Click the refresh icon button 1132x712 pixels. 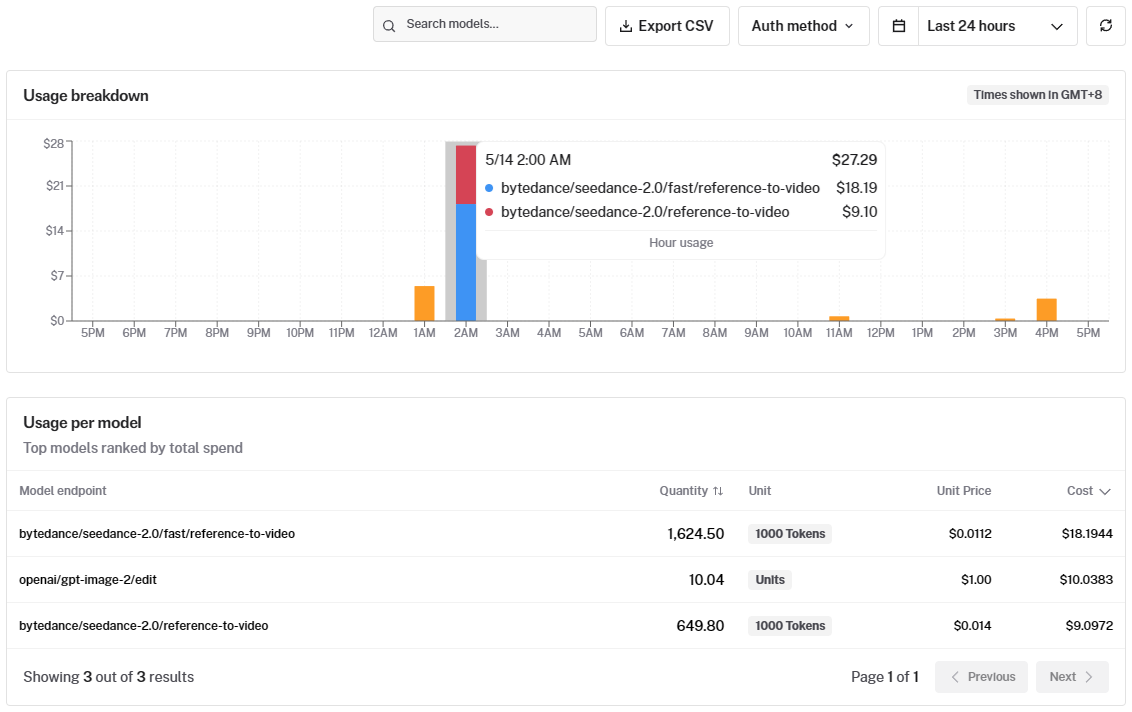(x=1105, y=26)
